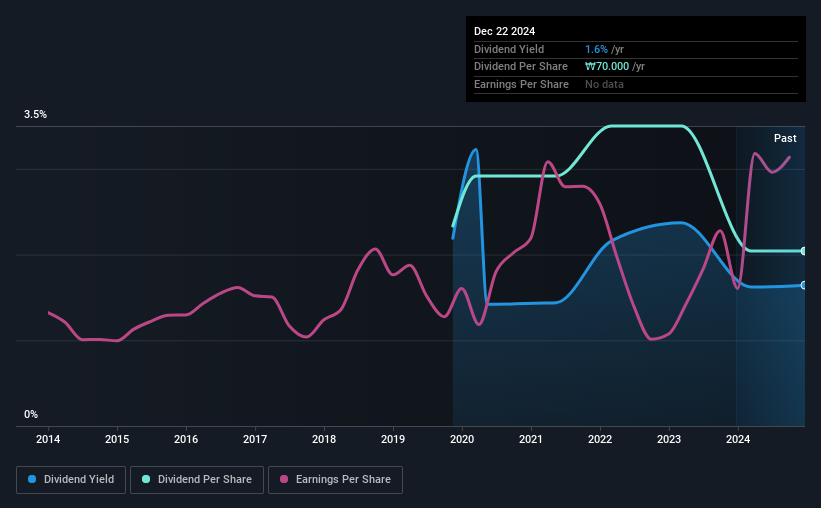
Task: Click the pink Earnings Per Share legend dot
Action: [x=284, y=479]
